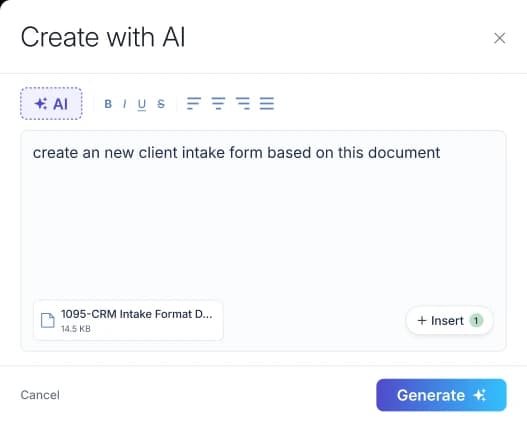This screenshot has height=425, width=527.
Task: Click the green attachment count badge
Action: [476, 321]
